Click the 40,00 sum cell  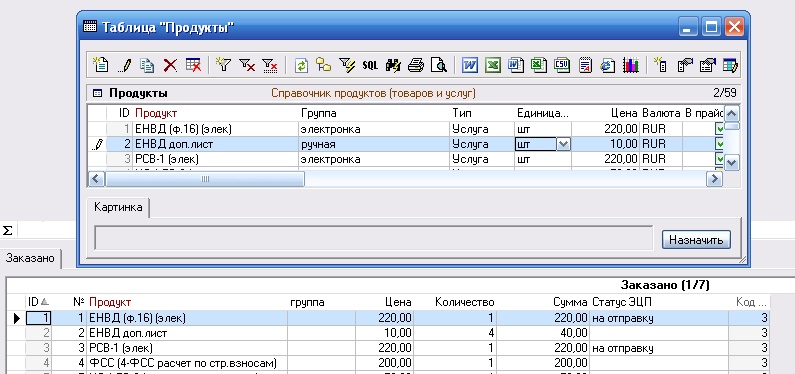(543, 333)
